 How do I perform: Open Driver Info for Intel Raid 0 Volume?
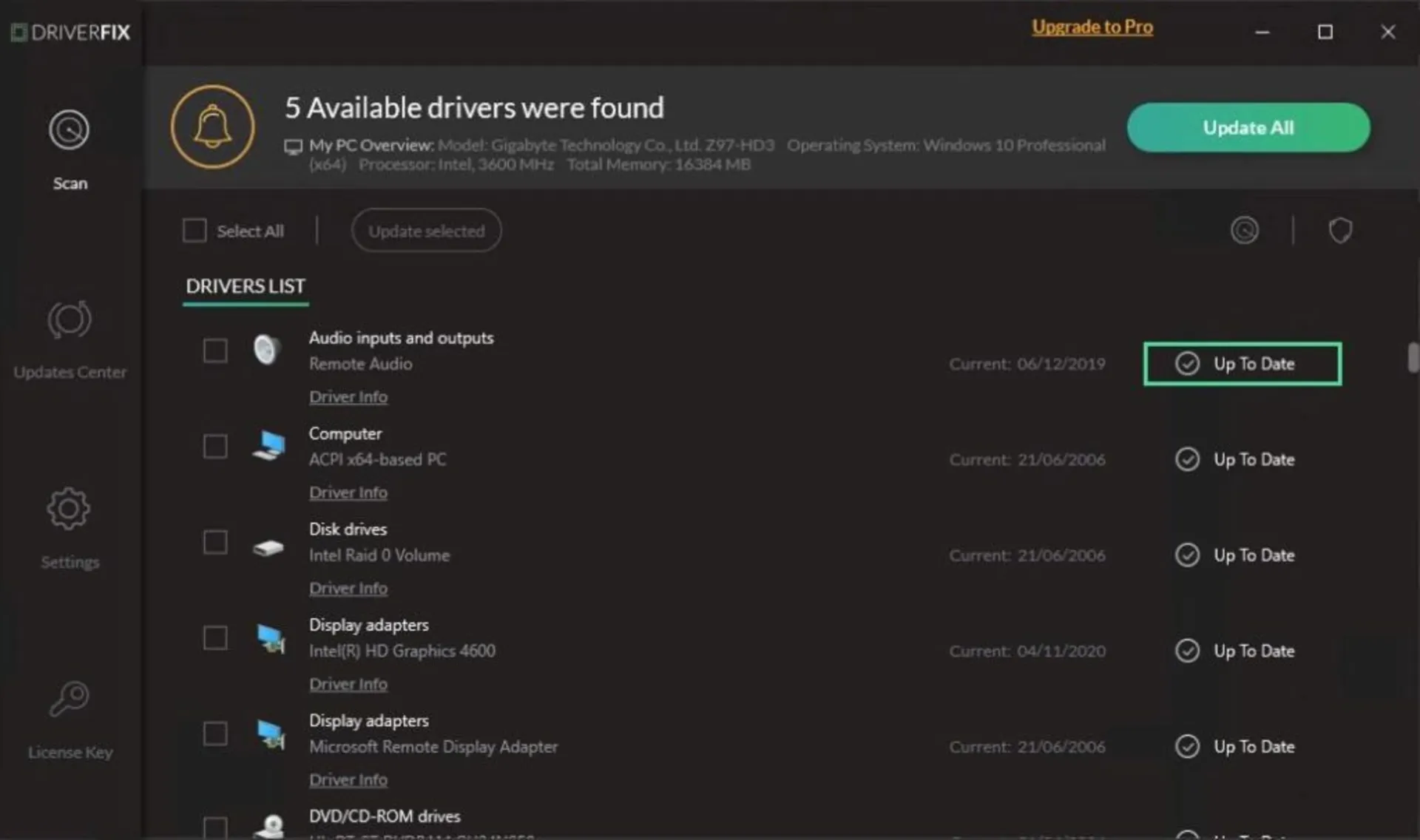(348, 589)
